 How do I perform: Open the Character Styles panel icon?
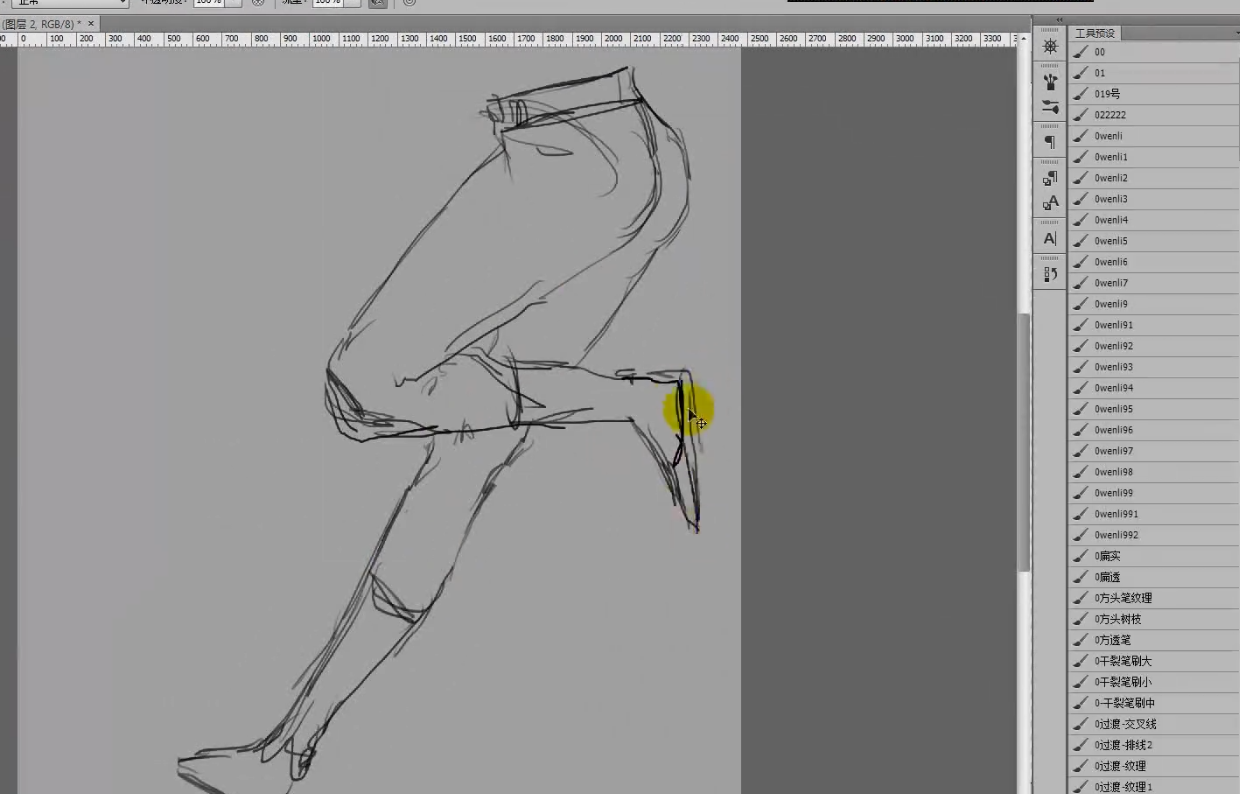tap(1049, 203)
